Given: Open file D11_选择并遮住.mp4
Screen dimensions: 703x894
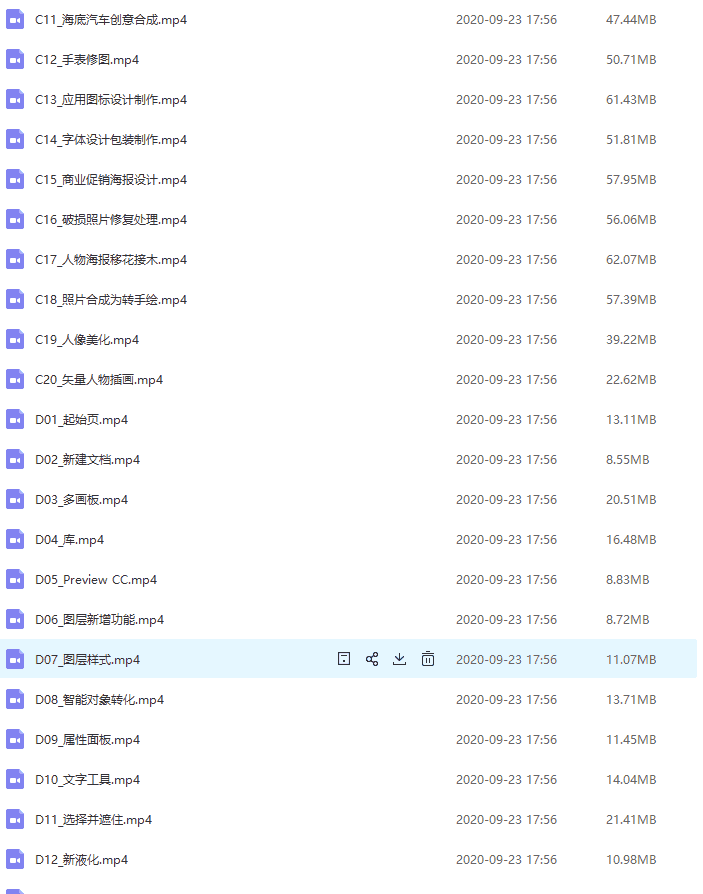Looking at the screenshot, I should (94, 820).
